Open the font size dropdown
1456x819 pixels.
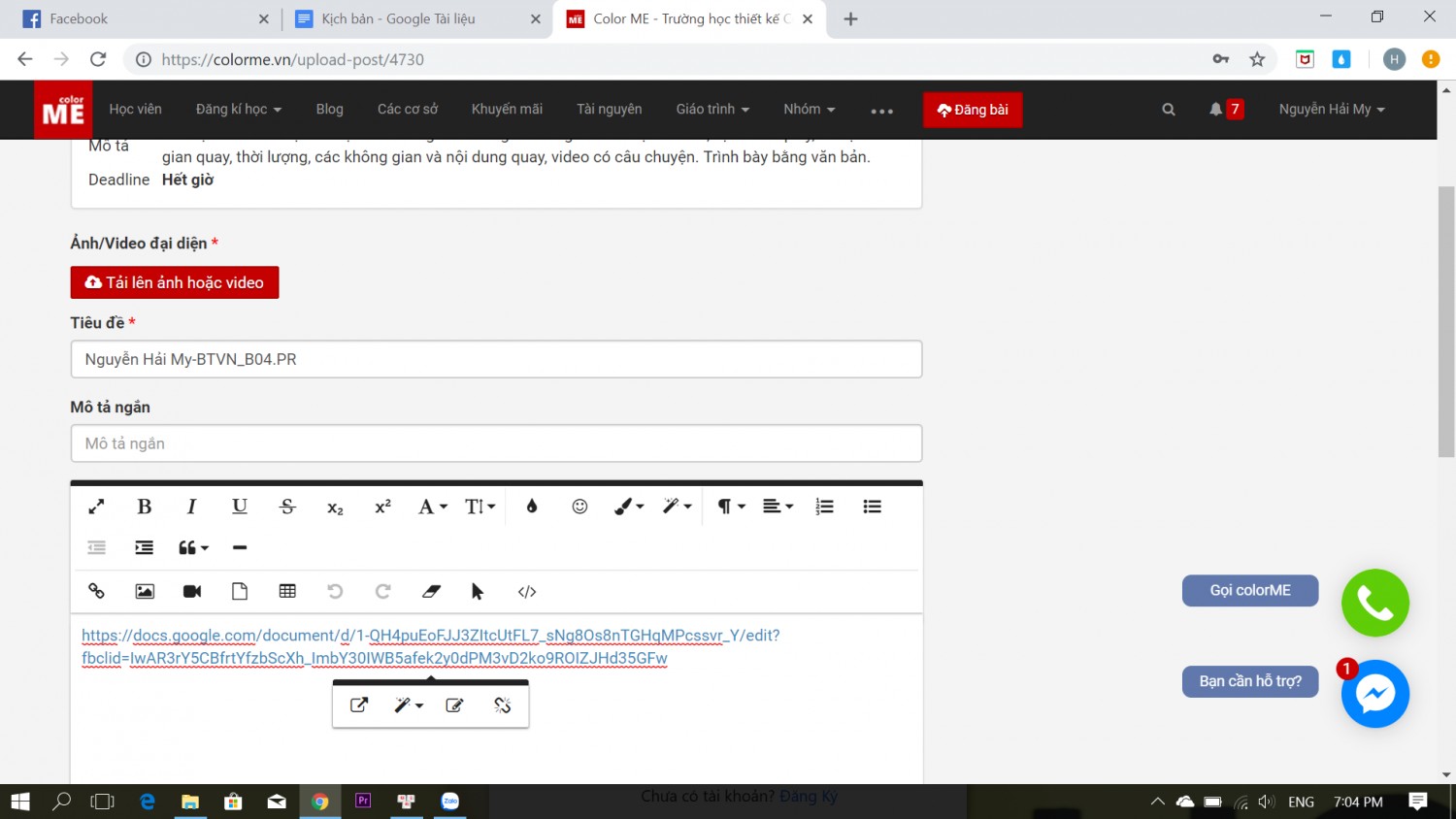[480, 507]
